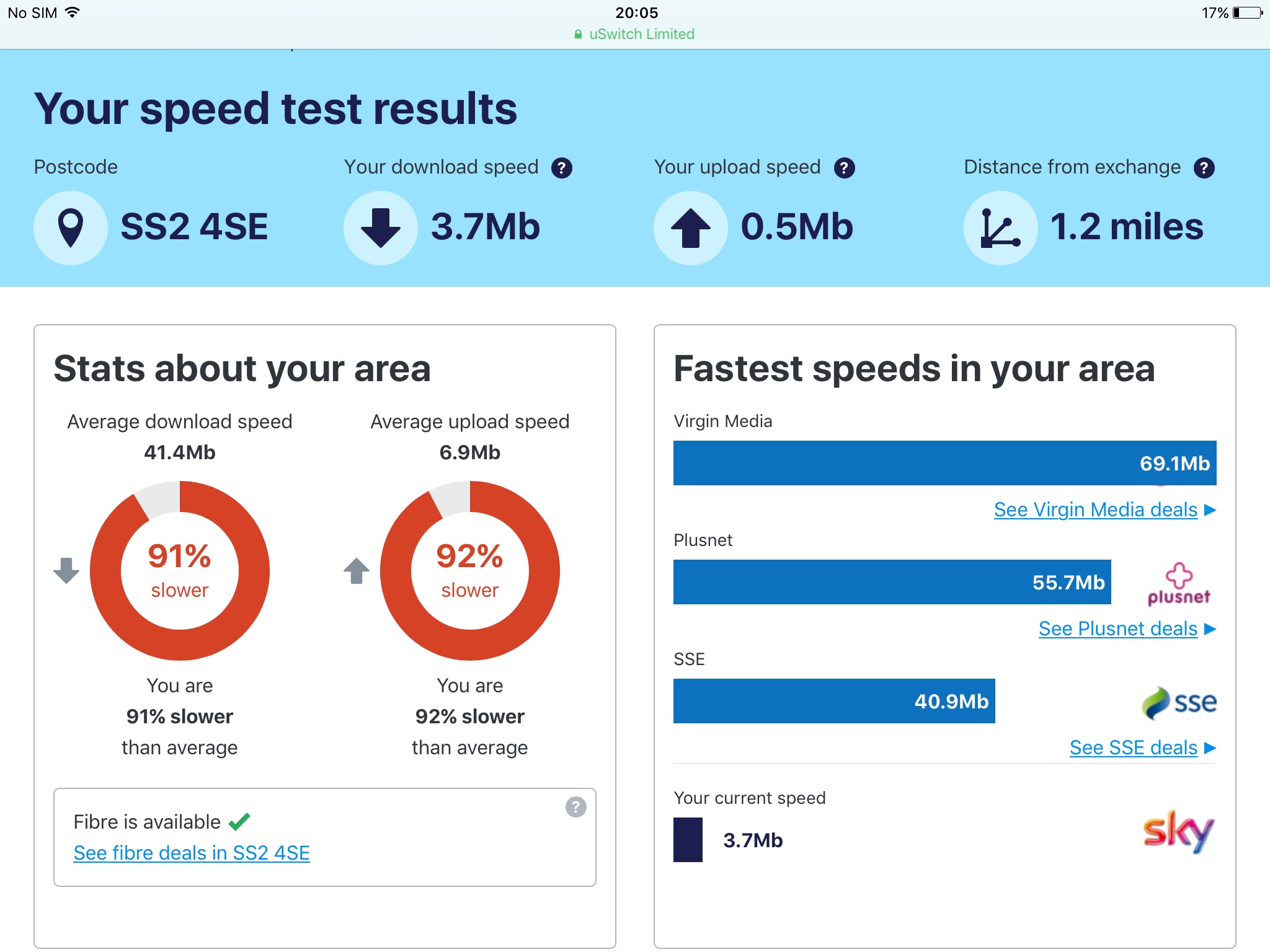Open See fibre deals in SS2 4SE
Screen dimensions: 1270x952
(x=192, y=853)
